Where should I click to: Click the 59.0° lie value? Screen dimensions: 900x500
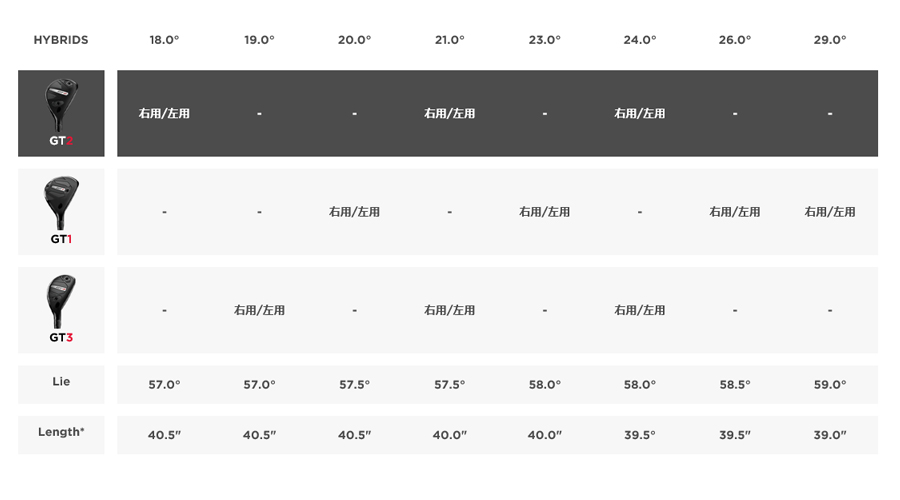tap(830, 385)
